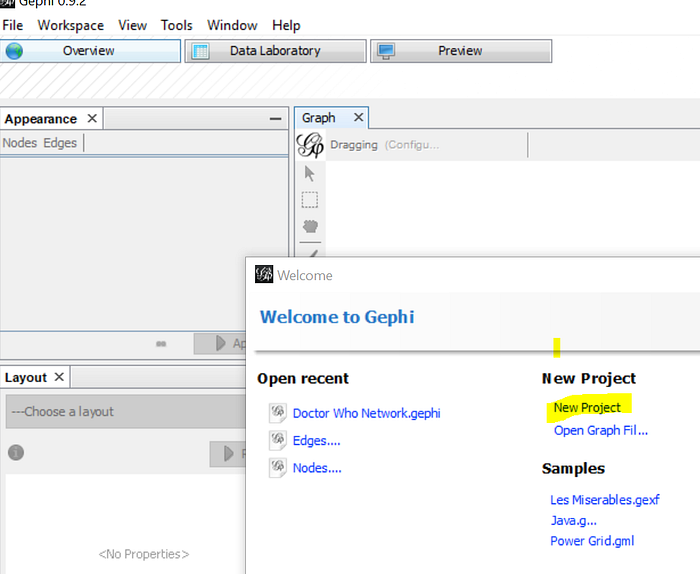Select the rectangle selection tool
Viewport: 700px width, 574px height.
pos(310,200)
